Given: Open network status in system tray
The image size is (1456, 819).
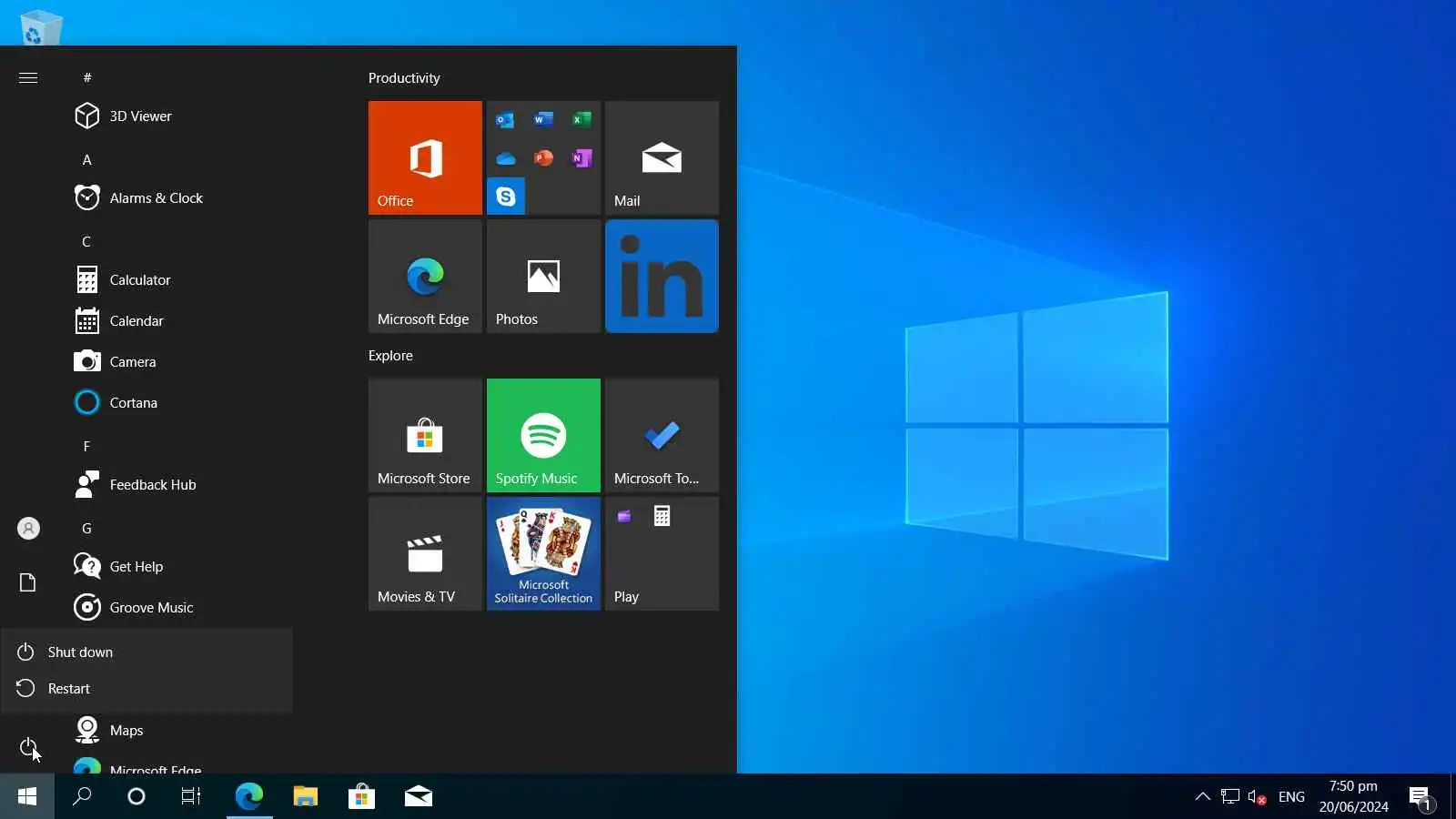Looking at the screenshot, I should (x=1230, y=796).
